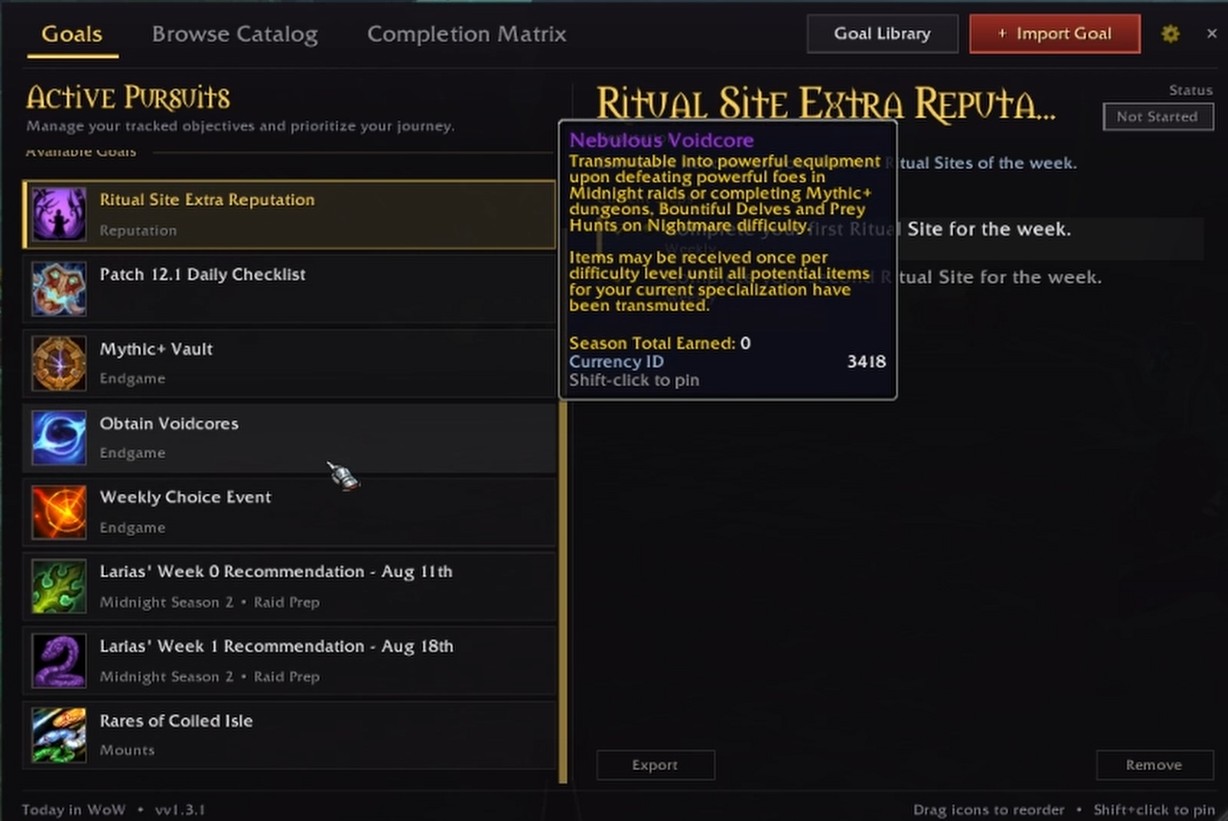
Task: Click the Weekly Choice Event icon
Action: click(59, 512)
